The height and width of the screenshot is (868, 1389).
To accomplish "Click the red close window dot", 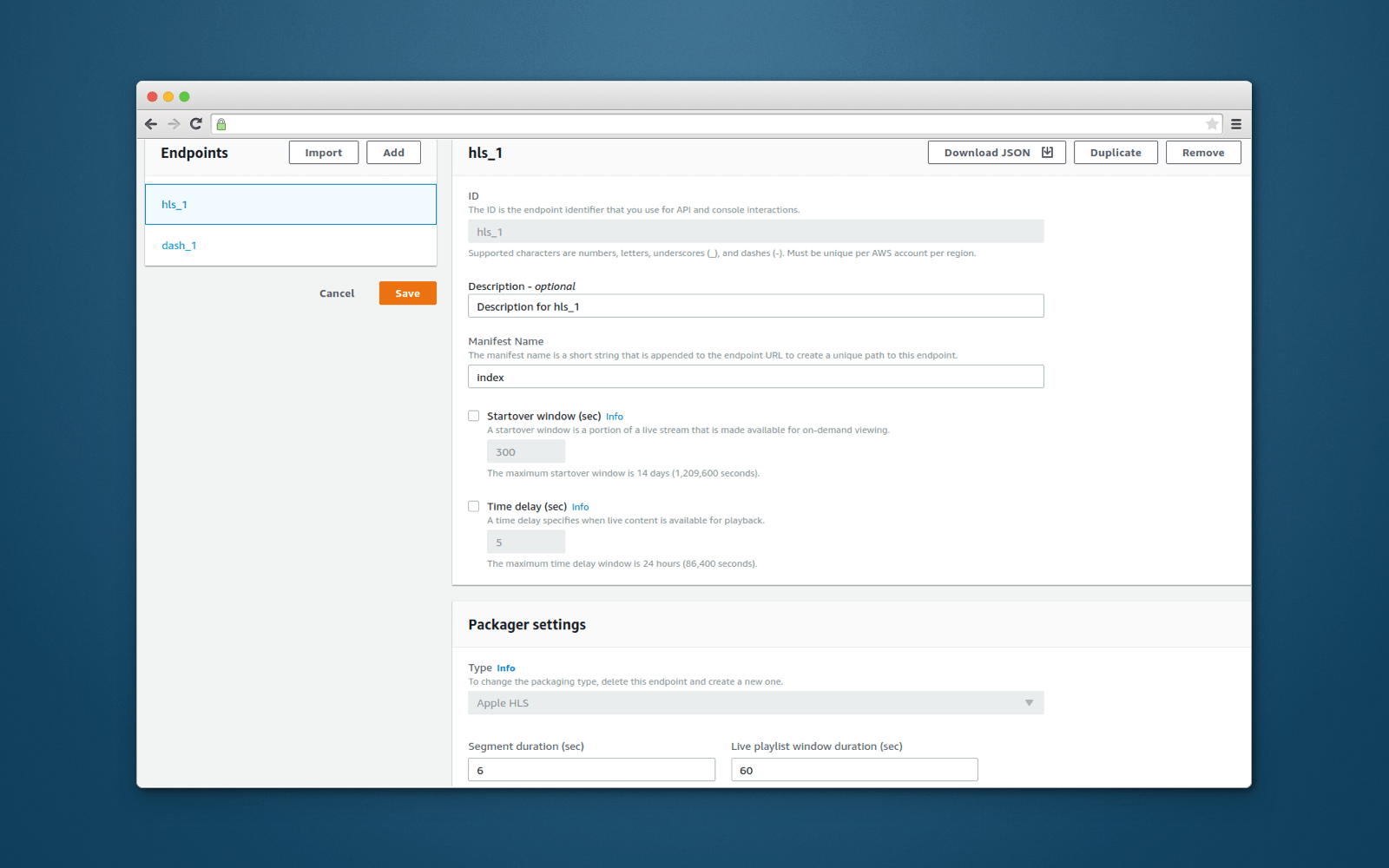I will point(153,96).
